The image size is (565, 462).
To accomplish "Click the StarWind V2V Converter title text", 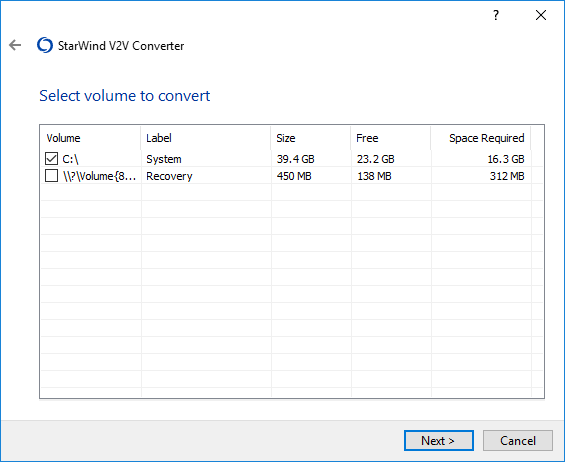I will point(121,46).
